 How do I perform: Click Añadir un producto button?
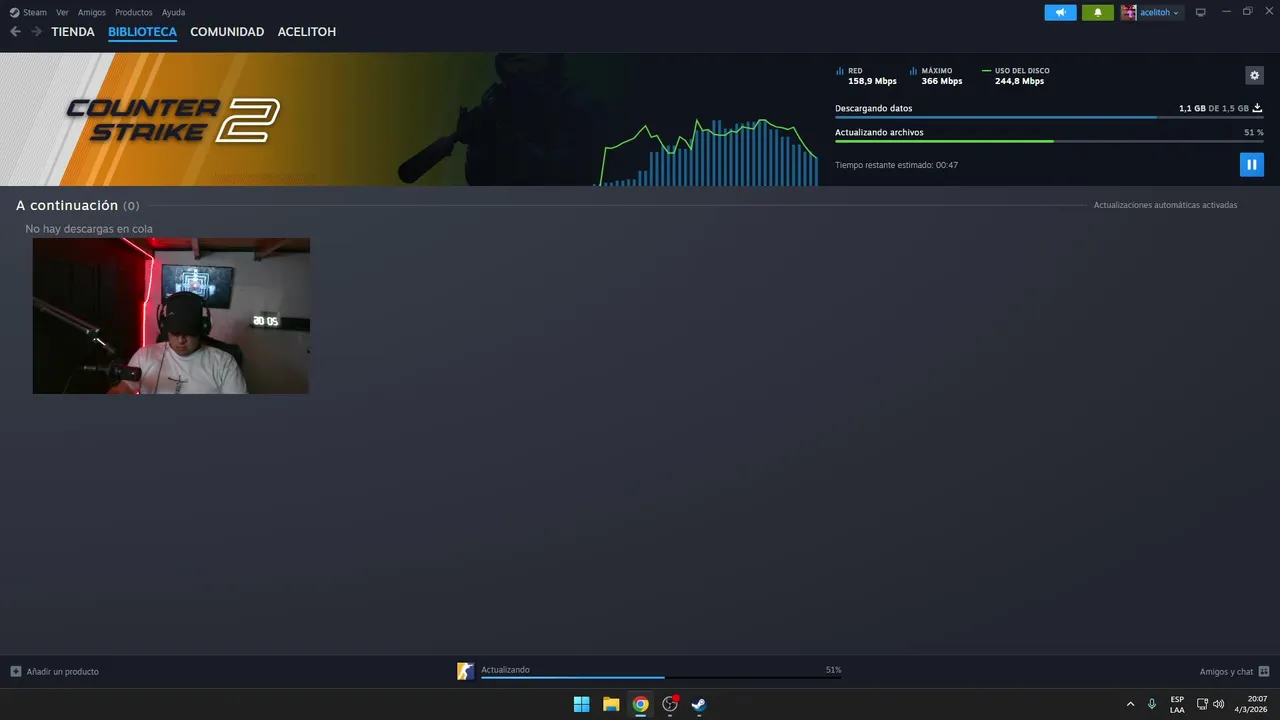point(54,671)
